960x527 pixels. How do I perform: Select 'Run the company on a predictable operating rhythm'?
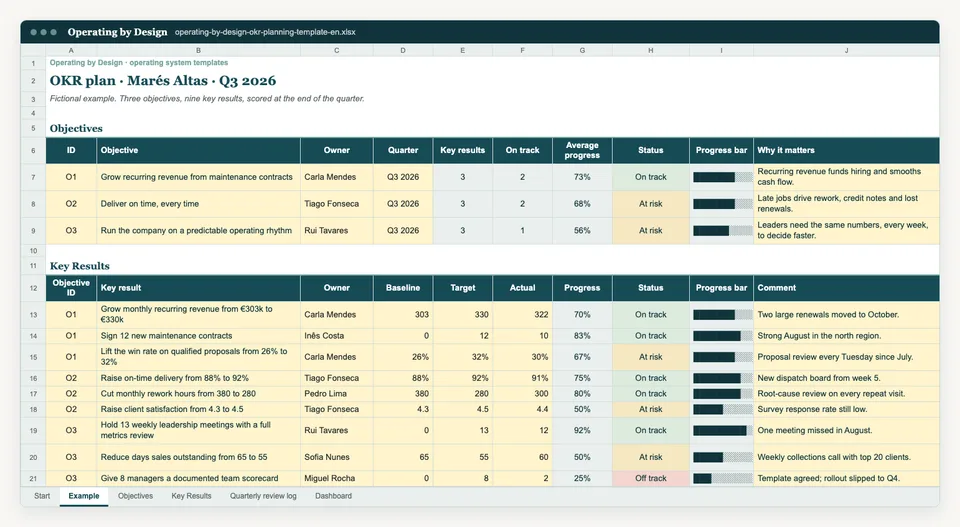tap(198, 231)
